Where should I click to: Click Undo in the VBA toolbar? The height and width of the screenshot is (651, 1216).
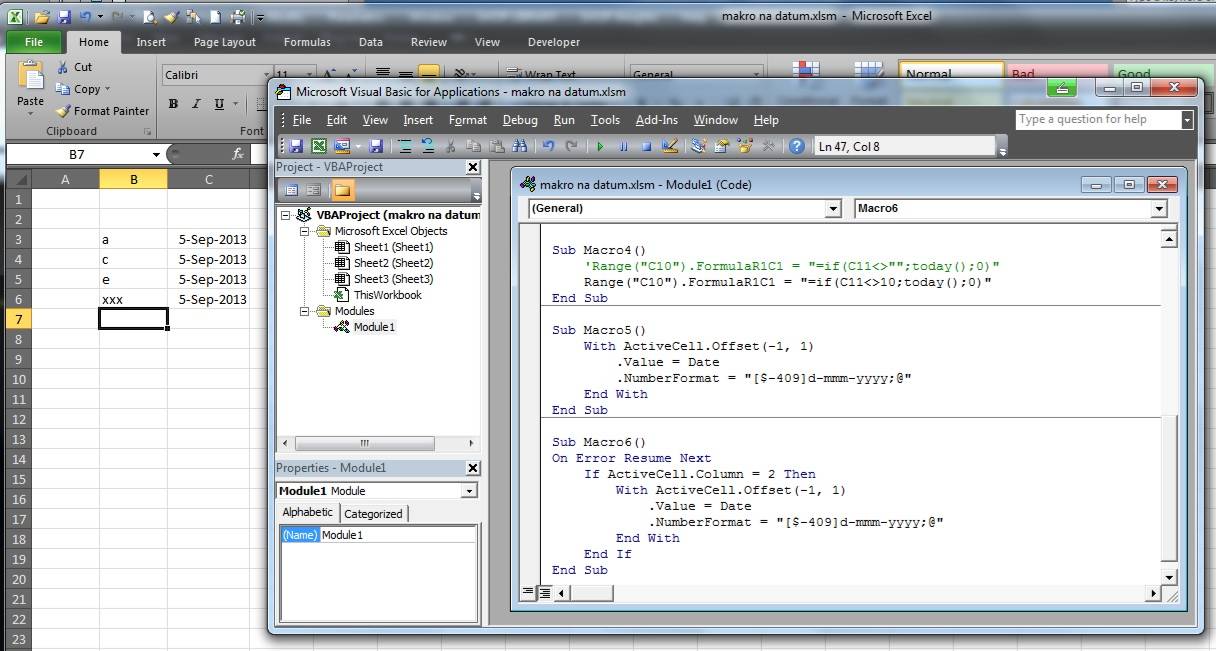(548, 146)
